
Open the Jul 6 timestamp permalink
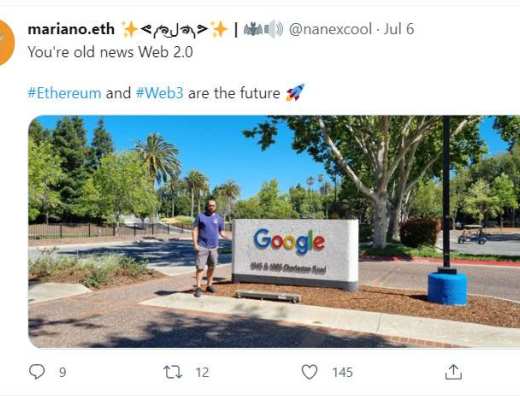tap(399, 29)
